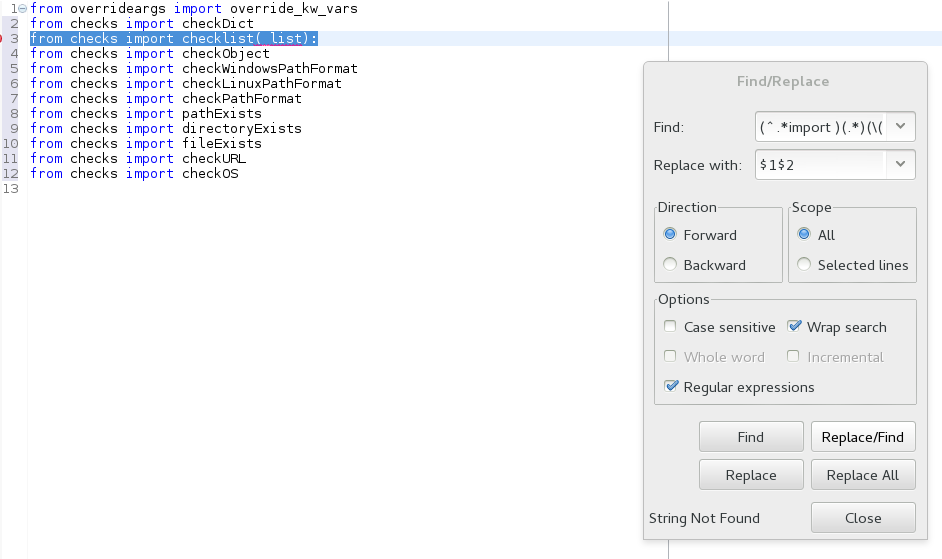
Task: Open the Find field history dropdown
Action: [900, 126]
